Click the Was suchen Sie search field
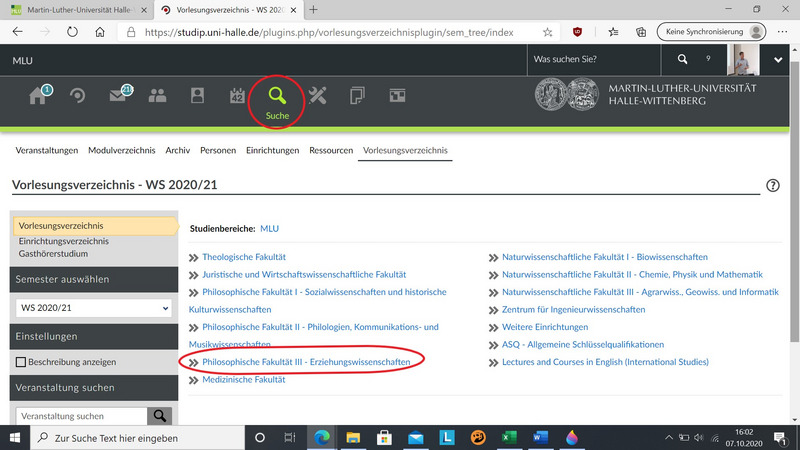This screenshot has width=800, height=450. click(x=594, y=59)
